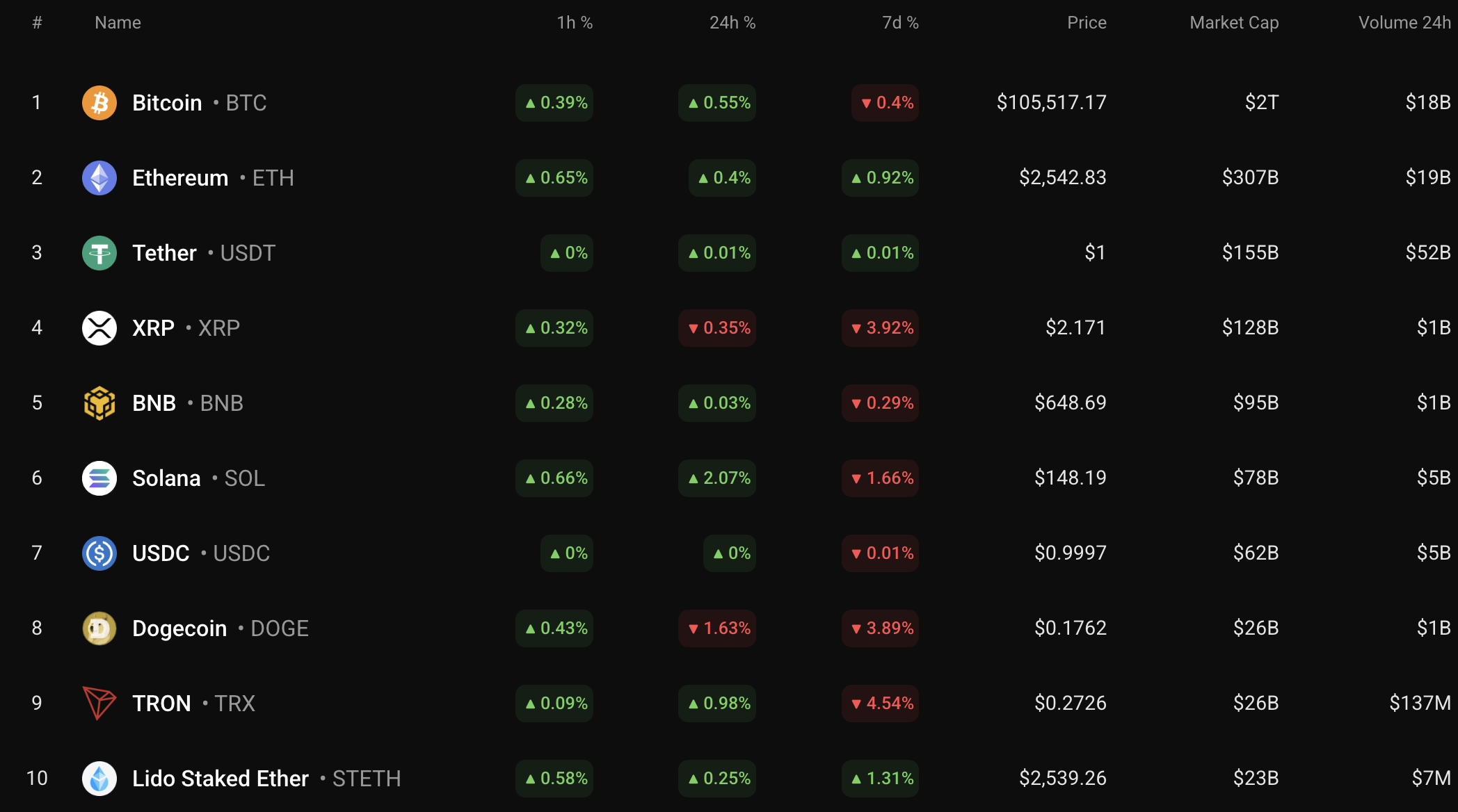Viewport: 1458px width, 812px height.
Task: Open the Bitcoin name link
Action: click(167, 103)
